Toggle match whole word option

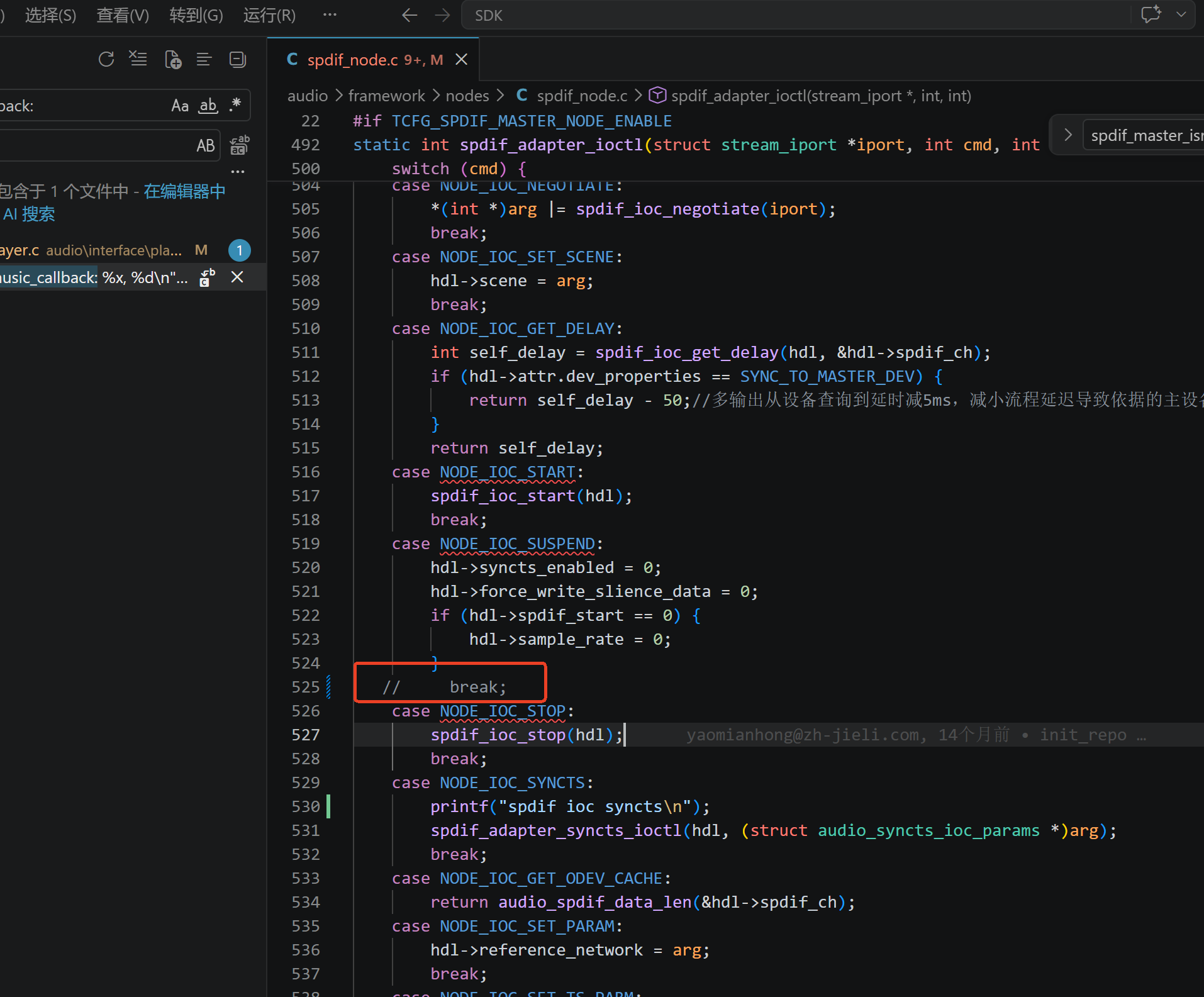coord(208,105)
